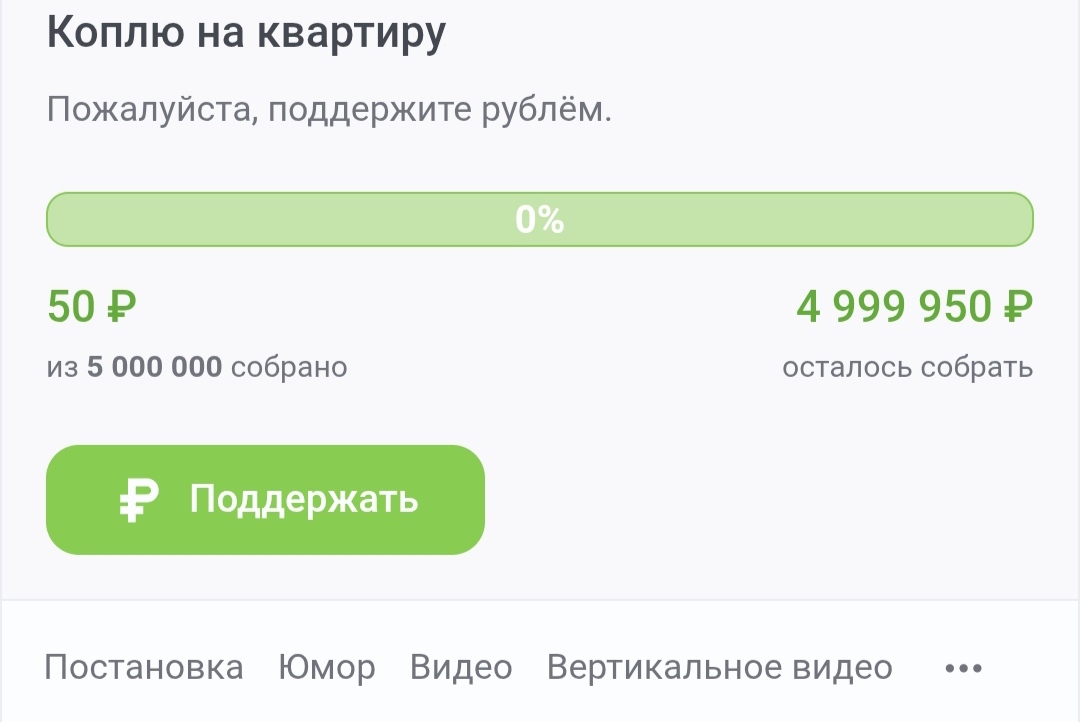Click the remaining amount 4 999 950
This screenshot has width=1080, height=722.
click(893, 307)
